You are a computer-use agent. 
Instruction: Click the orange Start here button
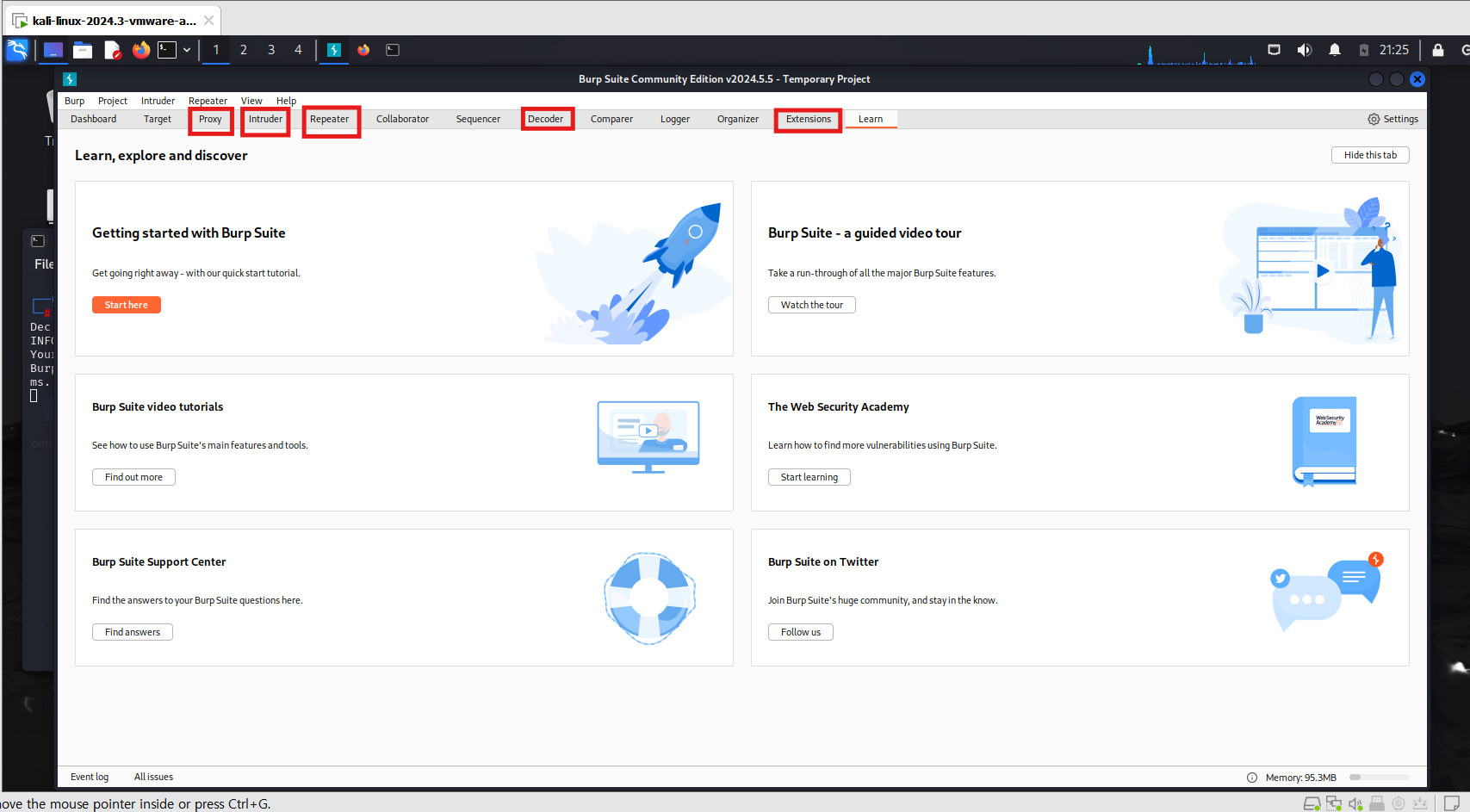127,305
